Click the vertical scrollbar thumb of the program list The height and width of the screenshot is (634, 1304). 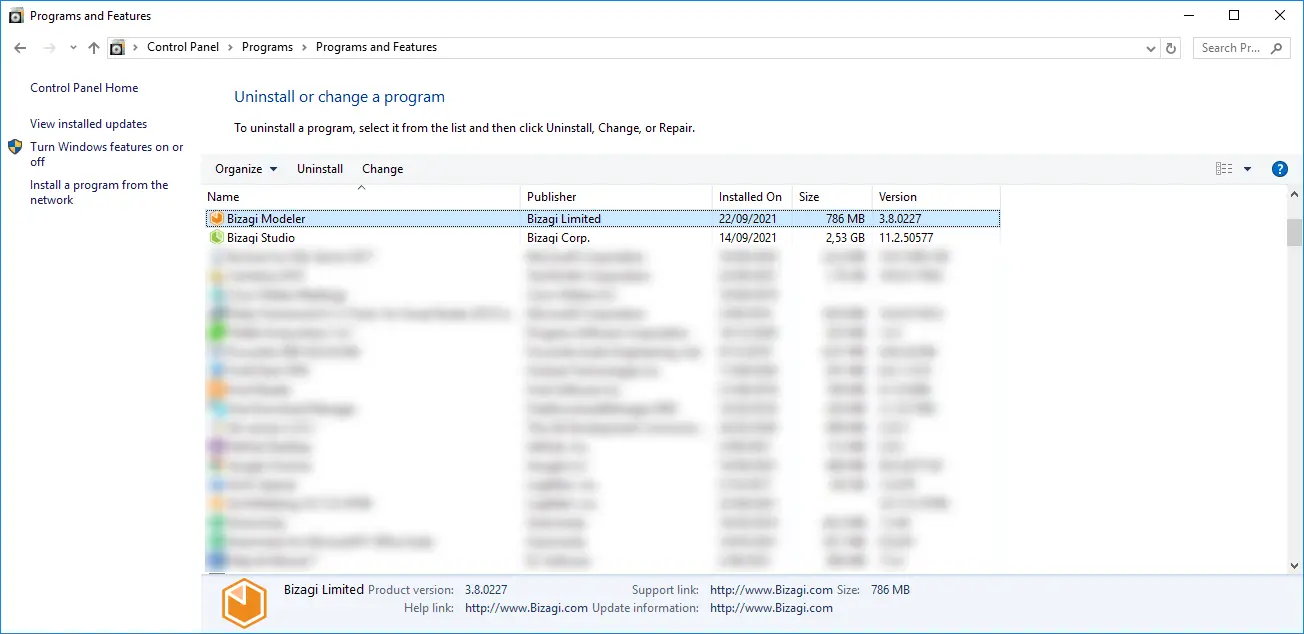[x=1295, y=232]
